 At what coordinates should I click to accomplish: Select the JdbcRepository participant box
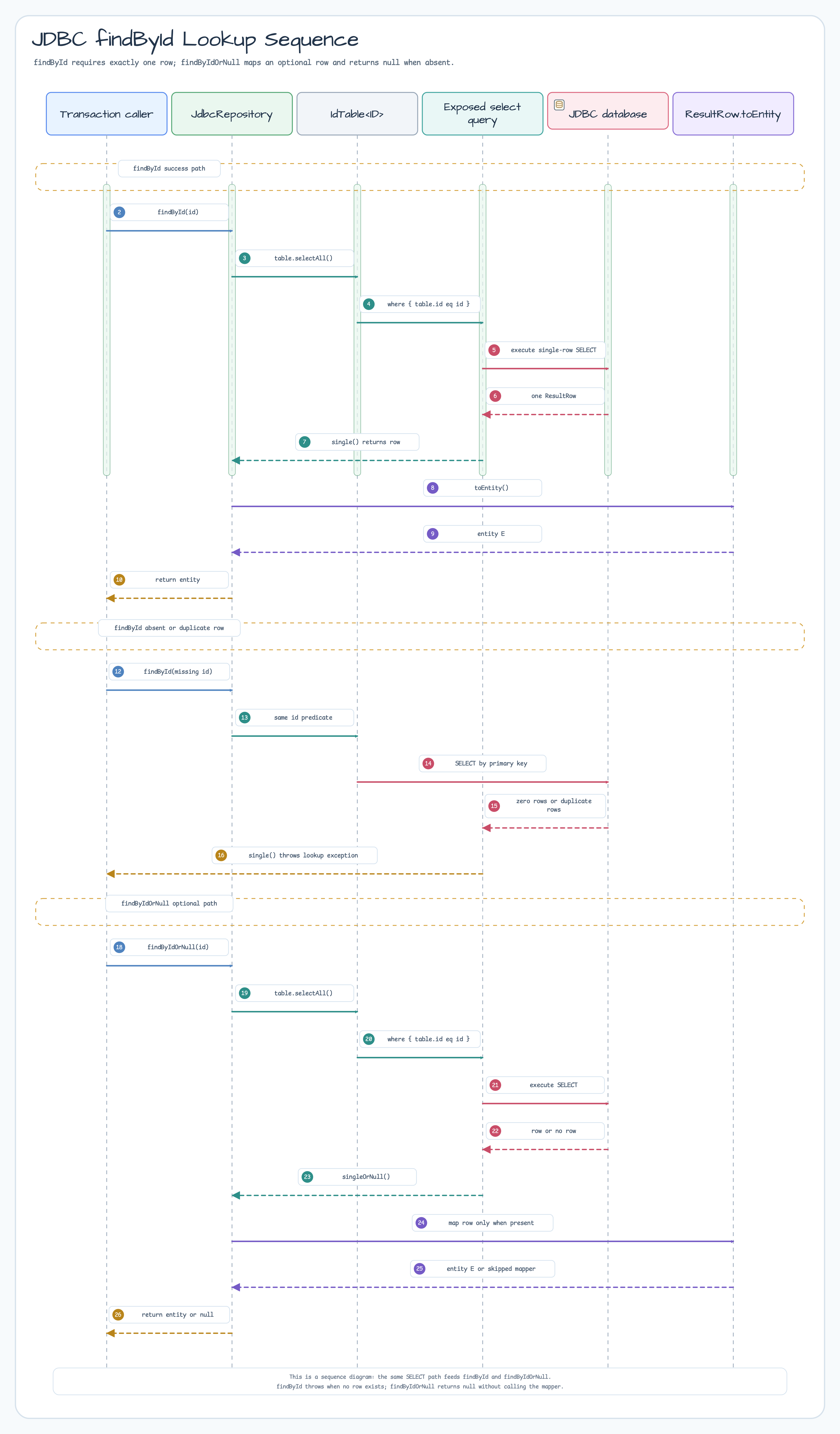(232, 114)
